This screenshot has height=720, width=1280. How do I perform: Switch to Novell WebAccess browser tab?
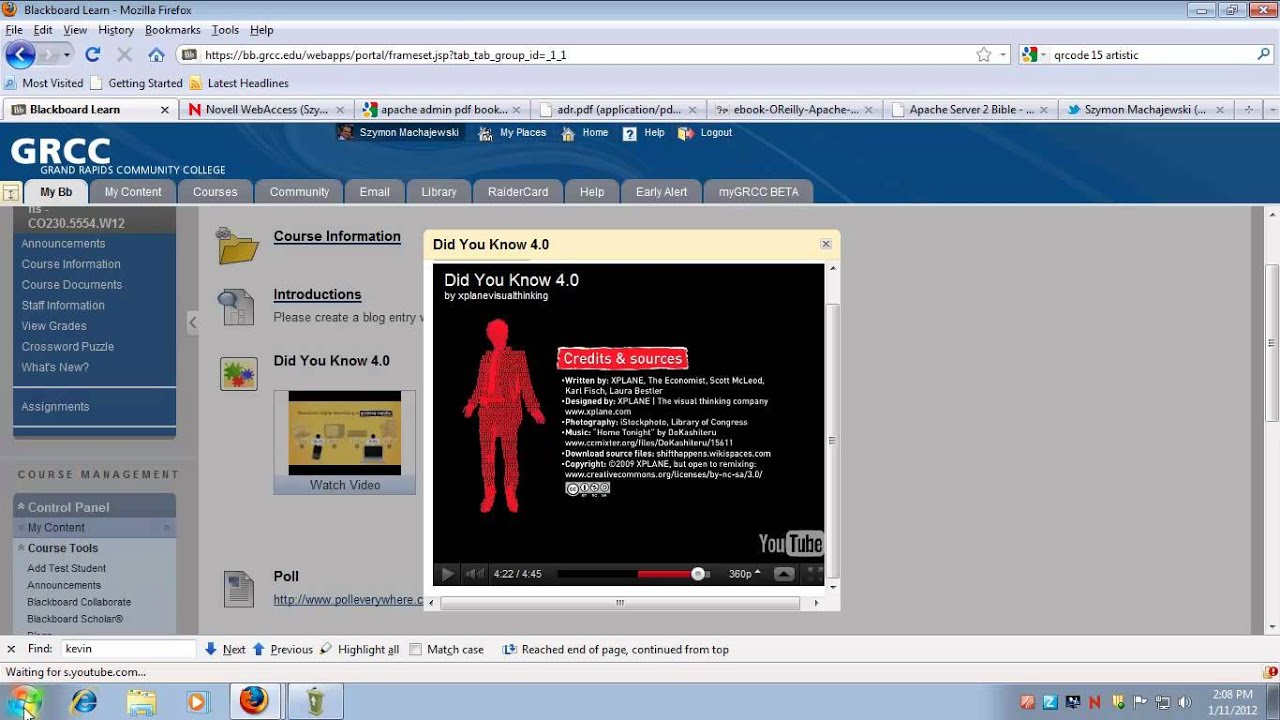click(266, 110)
